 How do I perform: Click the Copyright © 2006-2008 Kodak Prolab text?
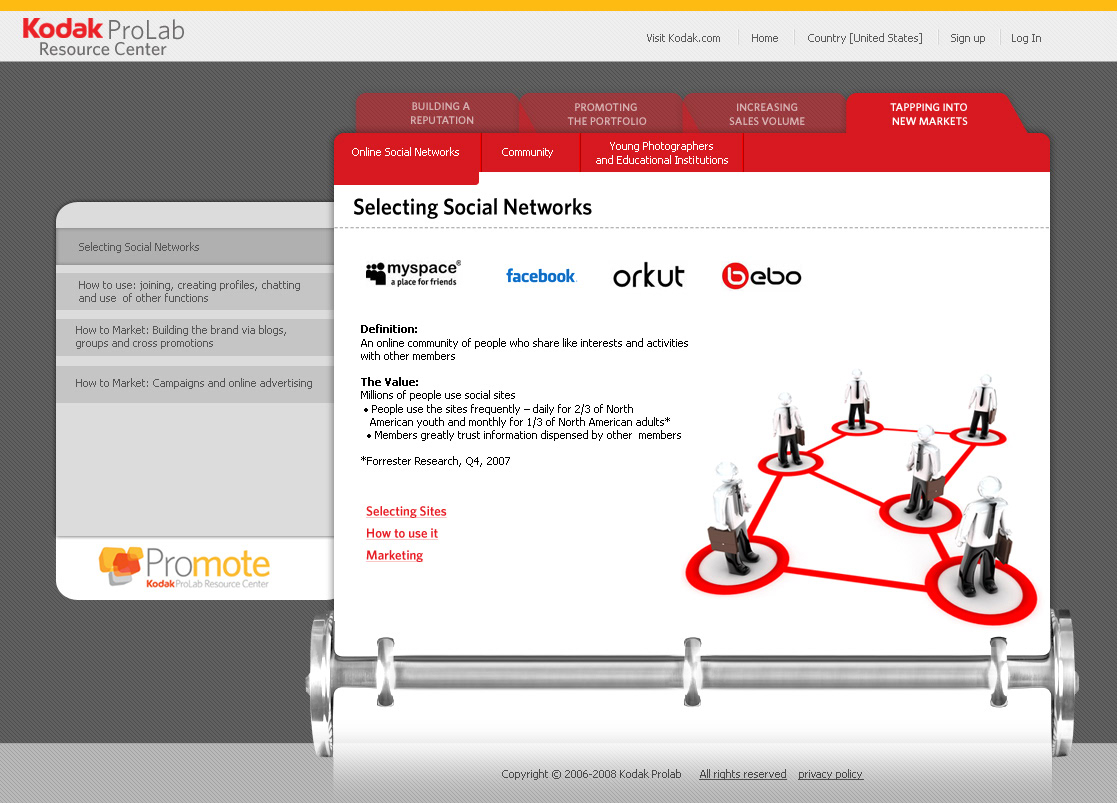click(x=591, y=774)
